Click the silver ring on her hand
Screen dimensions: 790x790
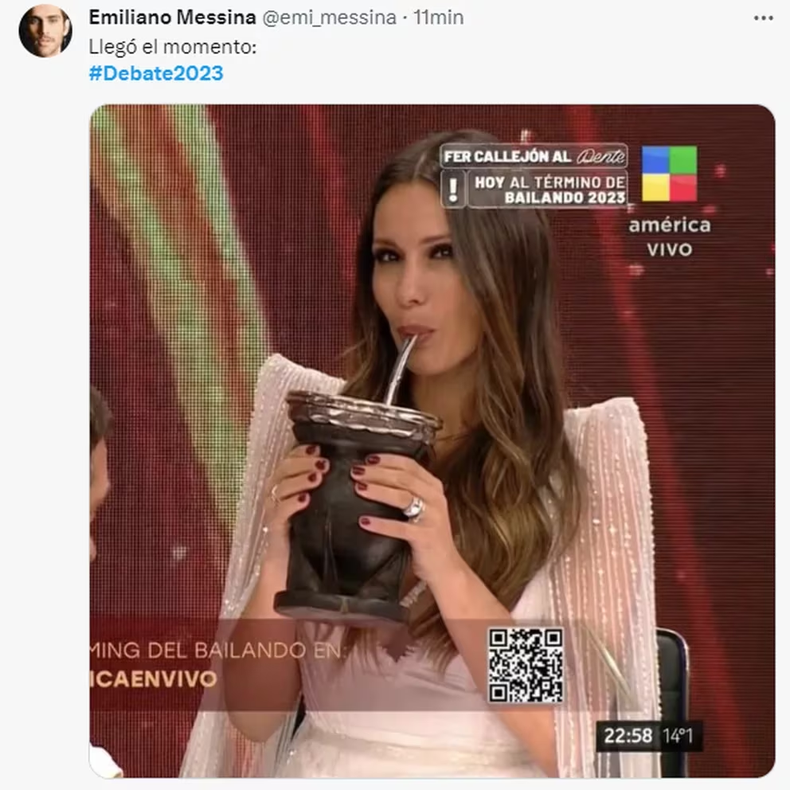413,507
